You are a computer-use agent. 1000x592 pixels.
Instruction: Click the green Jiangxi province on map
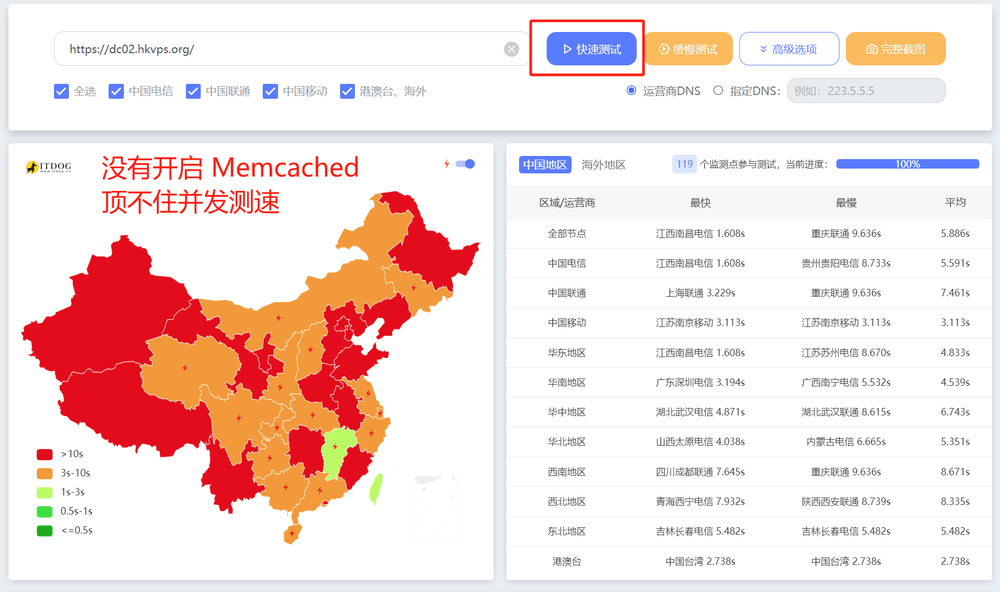342,451
